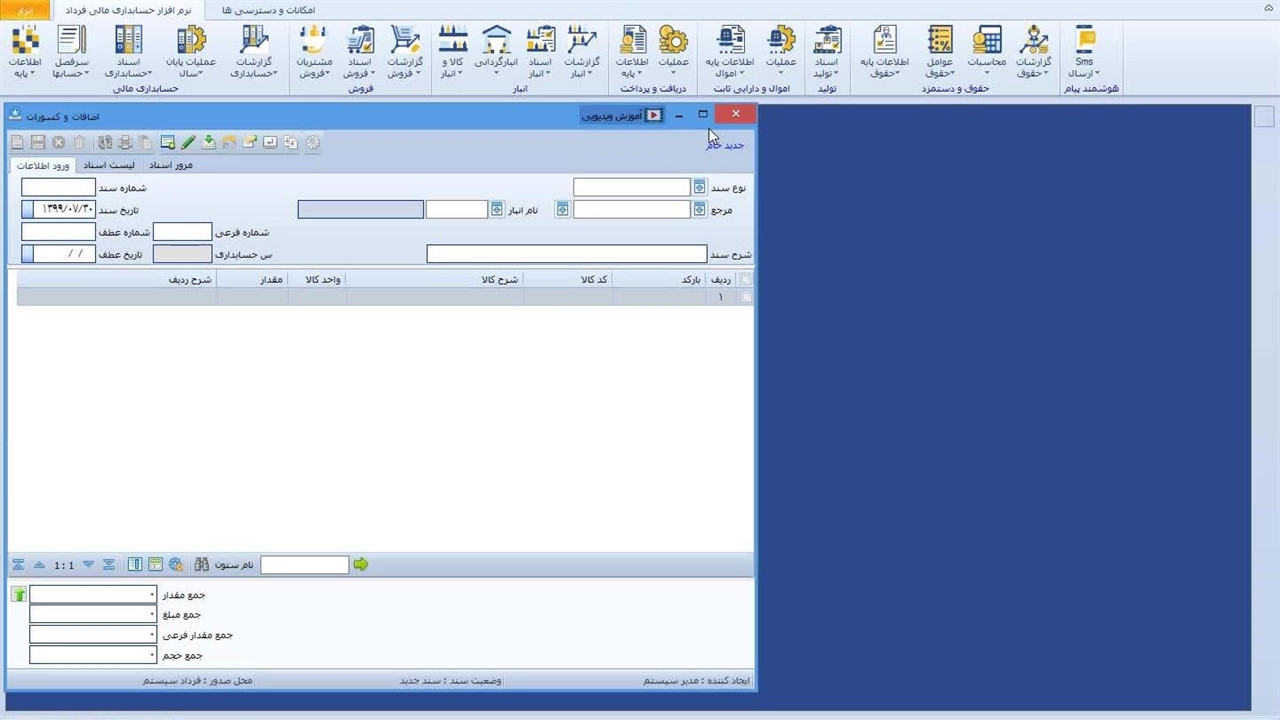Screen dimensions: 1280x720
Task: Switch to the مرور اسناد tab
Action: 171,165
